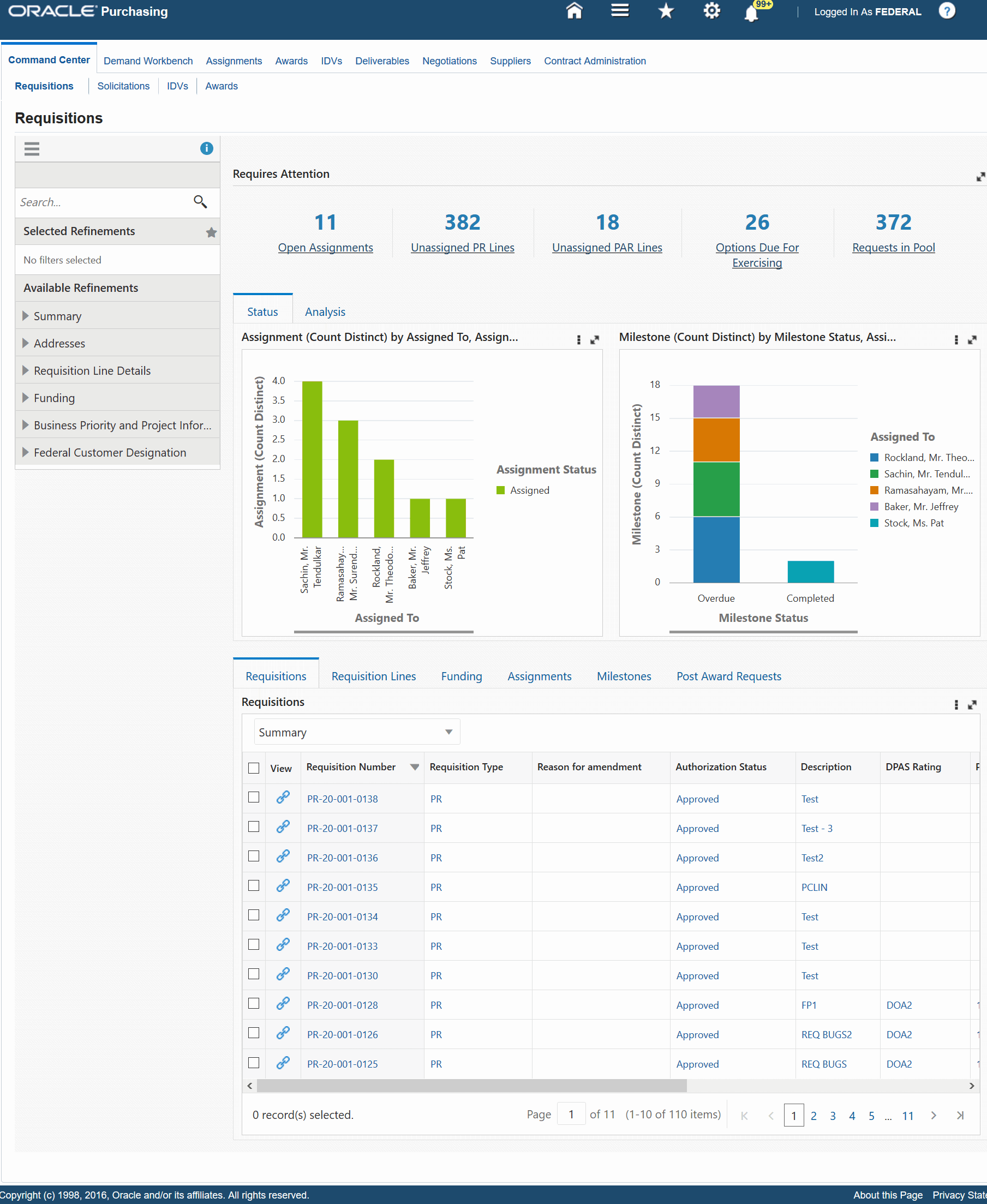The height and width of the screenshot is (1204, 987).
Task: Check the select-all checkbox in table header
Action: pos(254,768)
